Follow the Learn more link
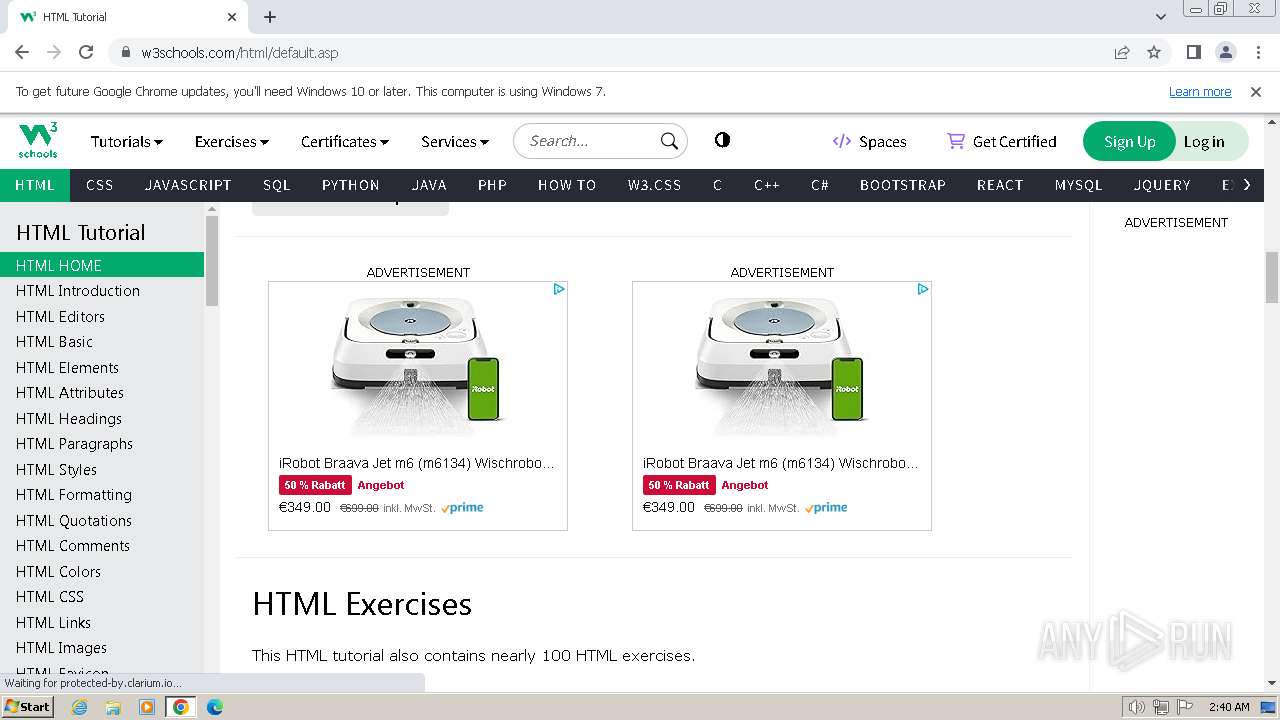Screen dimensions: 1280x720 pos(1200,91)
